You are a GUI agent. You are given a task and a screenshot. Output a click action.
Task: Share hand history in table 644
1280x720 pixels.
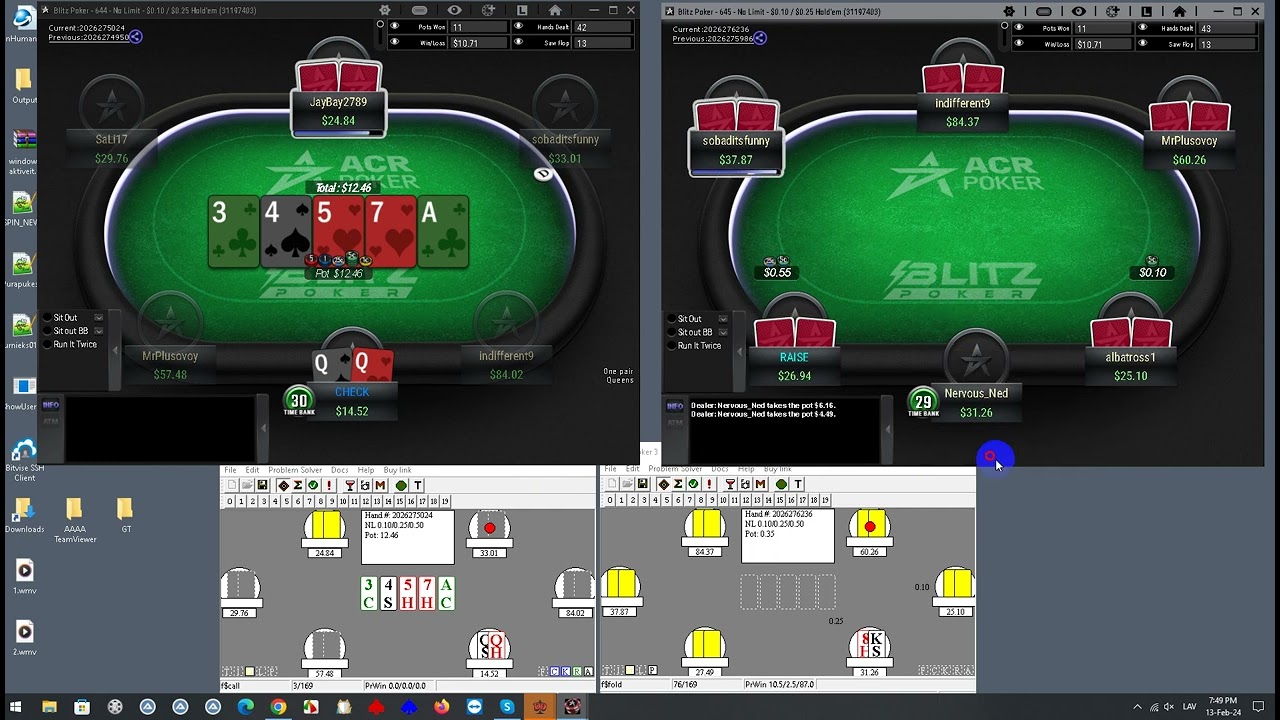coord(136,37)
